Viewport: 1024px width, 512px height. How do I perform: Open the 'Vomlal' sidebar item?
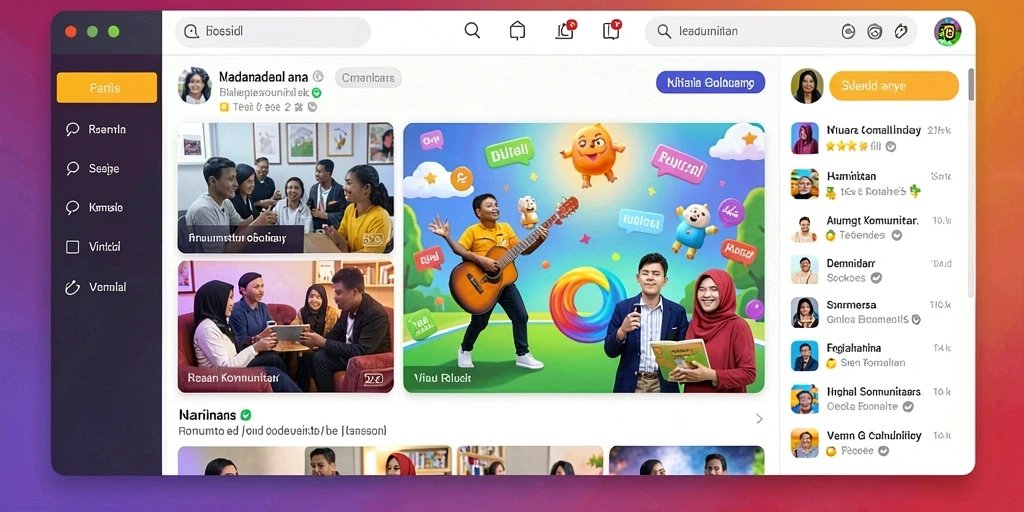(x=107, y=287)
